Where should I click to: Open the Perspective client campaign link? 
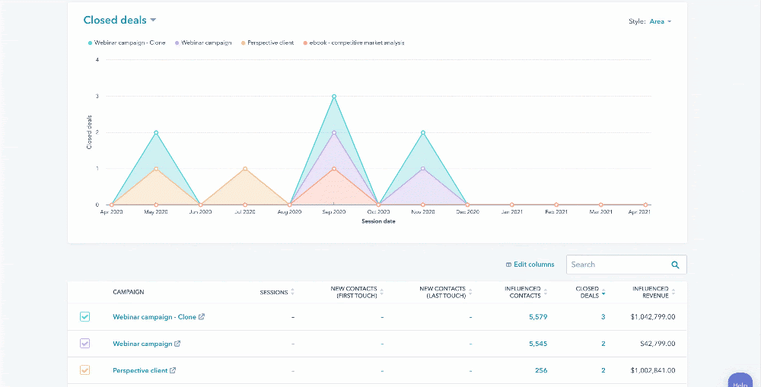[x=140, y=370]
